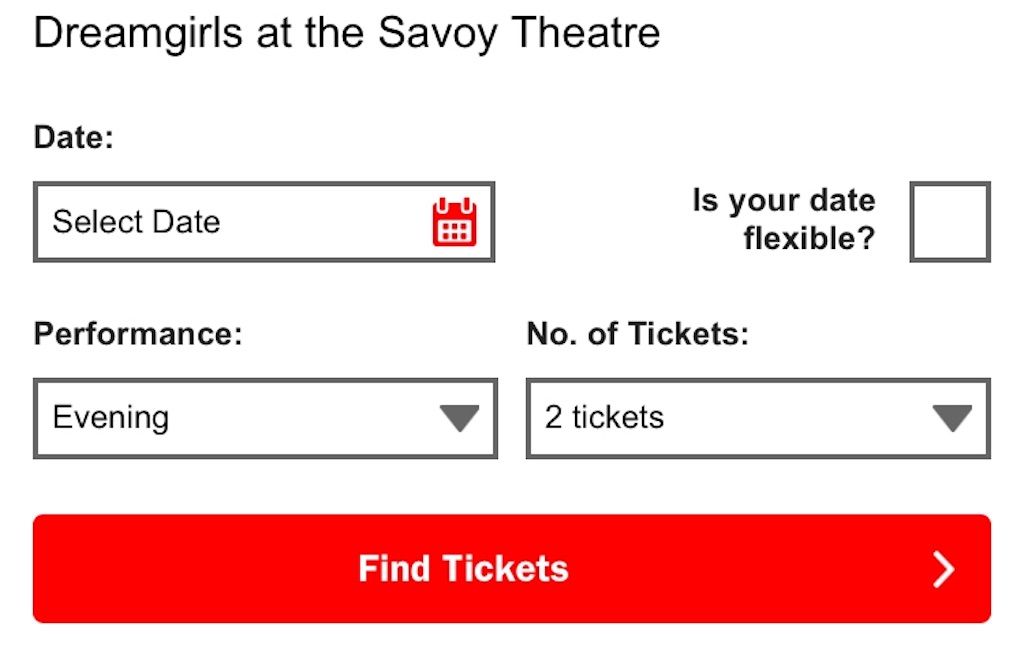This screenshot has width=1024, height=652.
Task: Click the 'Performance:' field label
Action: (x=138, y=334)
